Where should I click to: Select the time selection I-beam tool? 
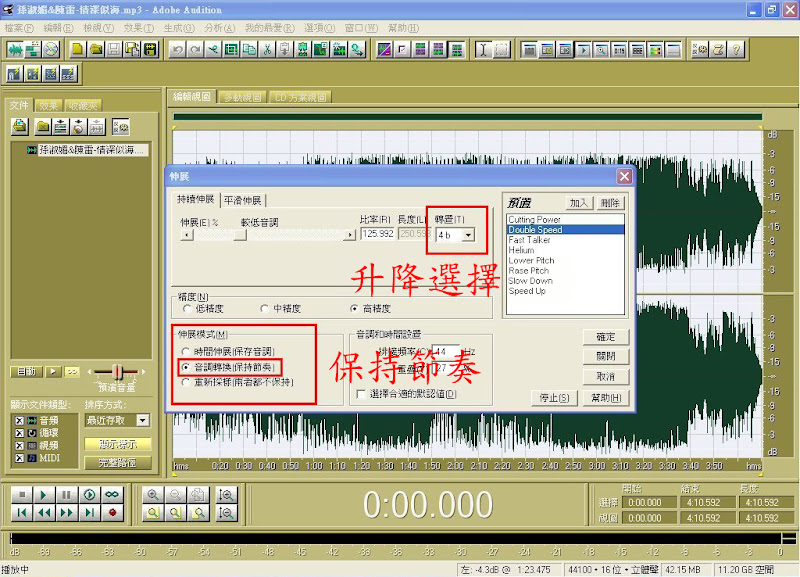click(483, 49)
